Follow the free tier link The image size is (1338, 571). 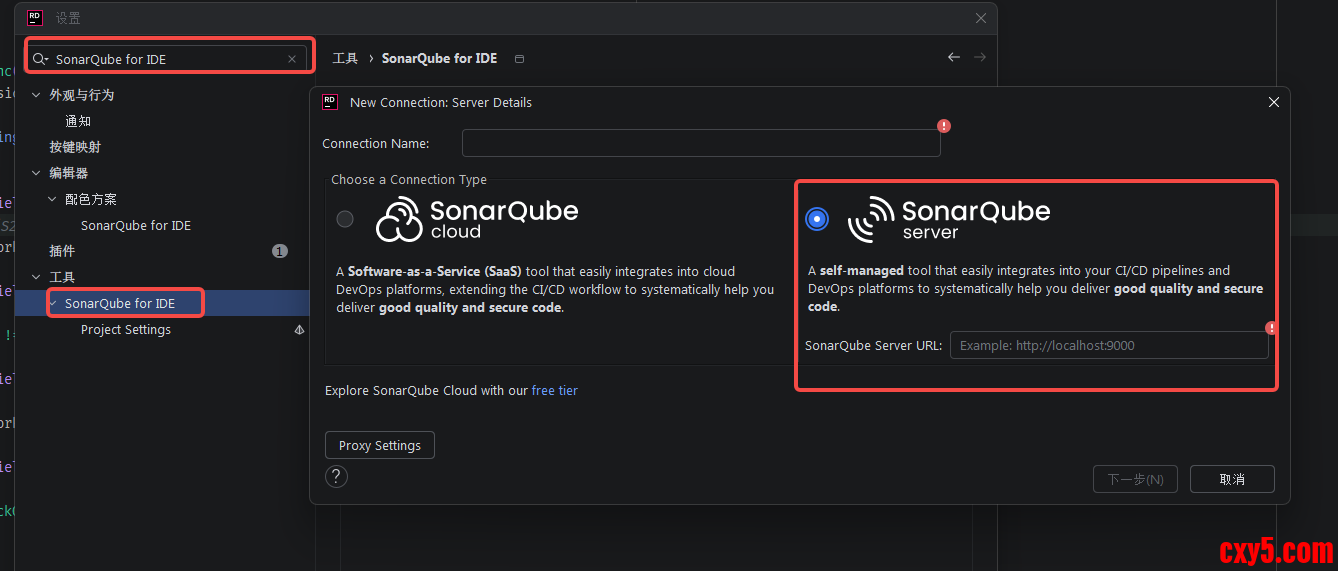(x=554, y=391)
